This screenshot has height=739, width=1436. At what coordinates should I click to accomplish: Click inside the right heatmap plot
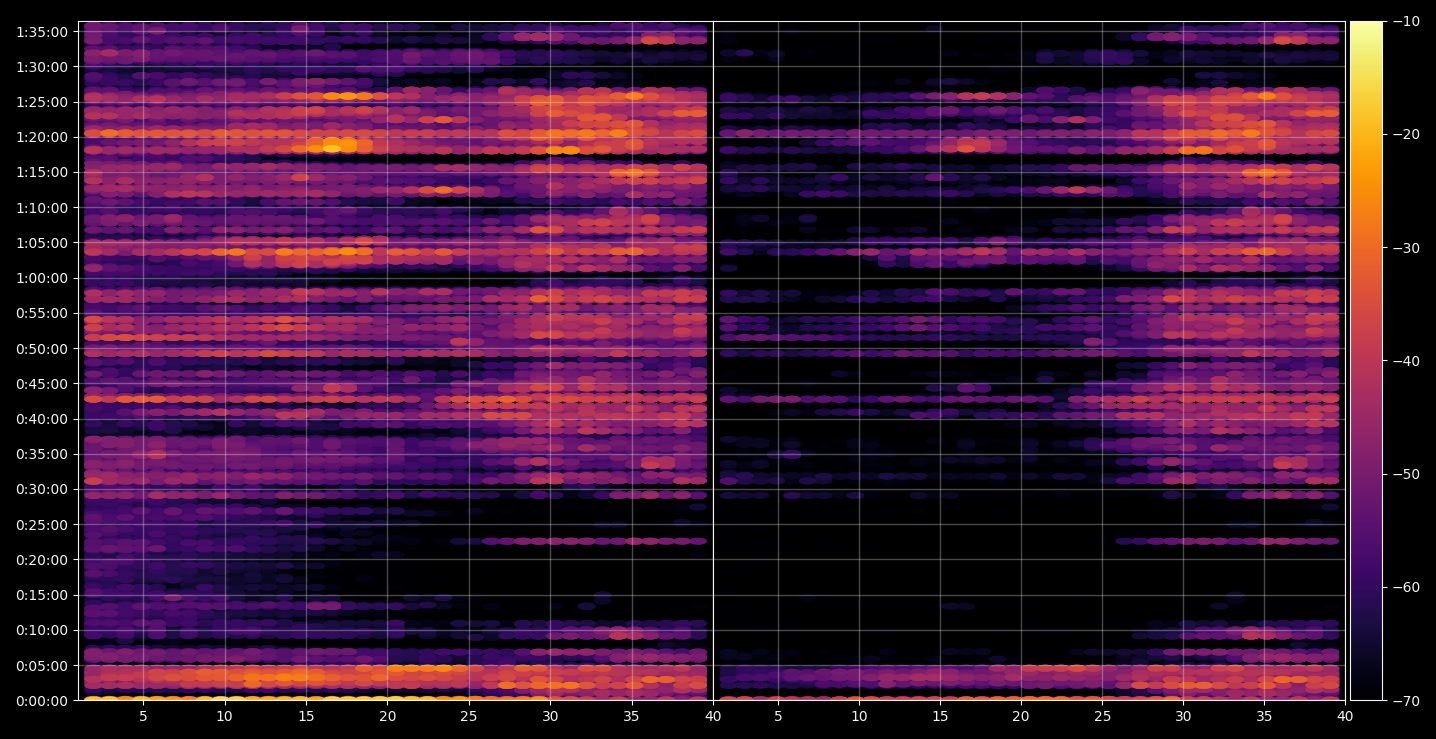pyautogui.click(x=1029, y=361)
